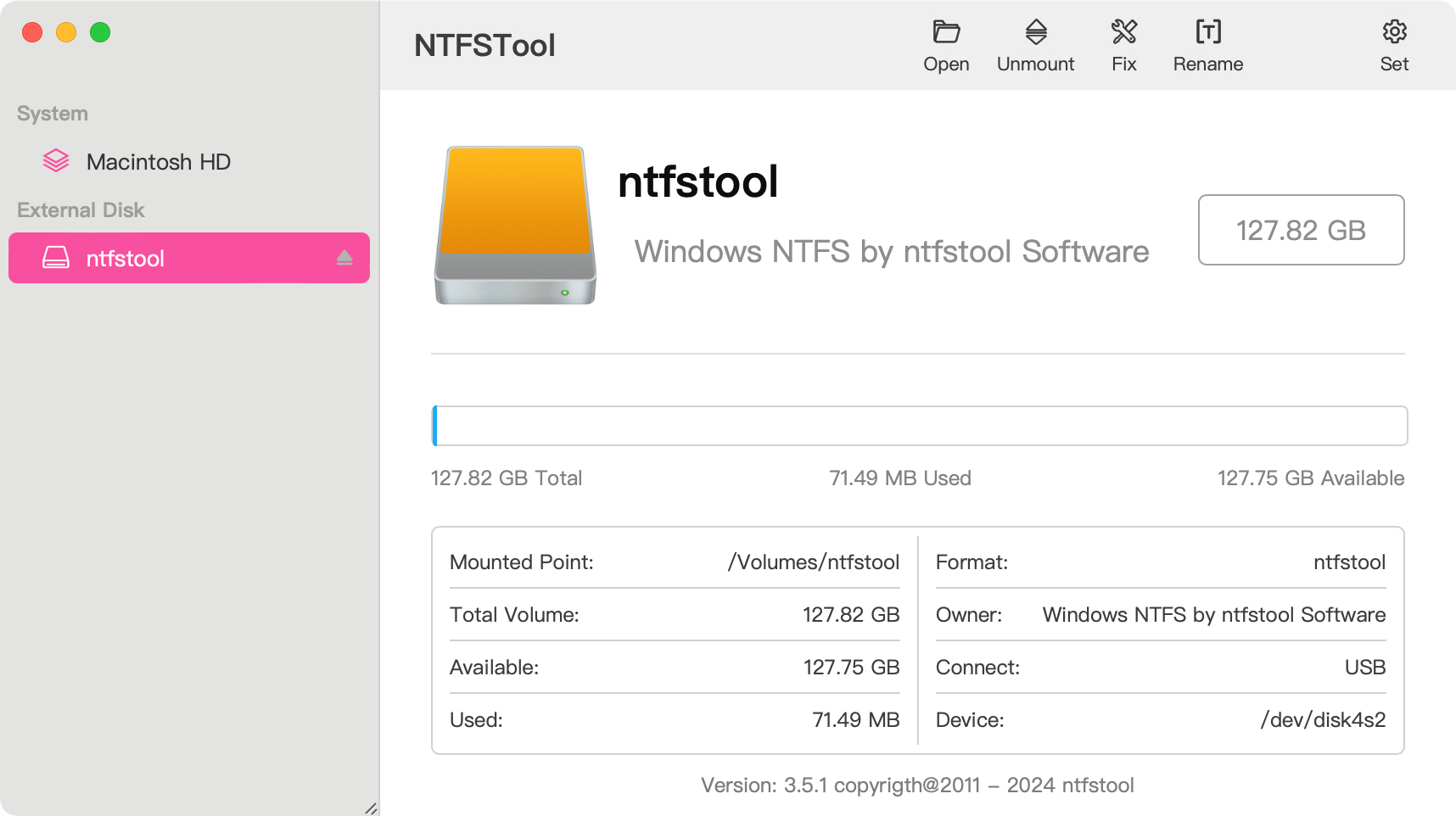
Task: Click the version copyright footer text
Action: pyautogui.click(x=917, y=785)
